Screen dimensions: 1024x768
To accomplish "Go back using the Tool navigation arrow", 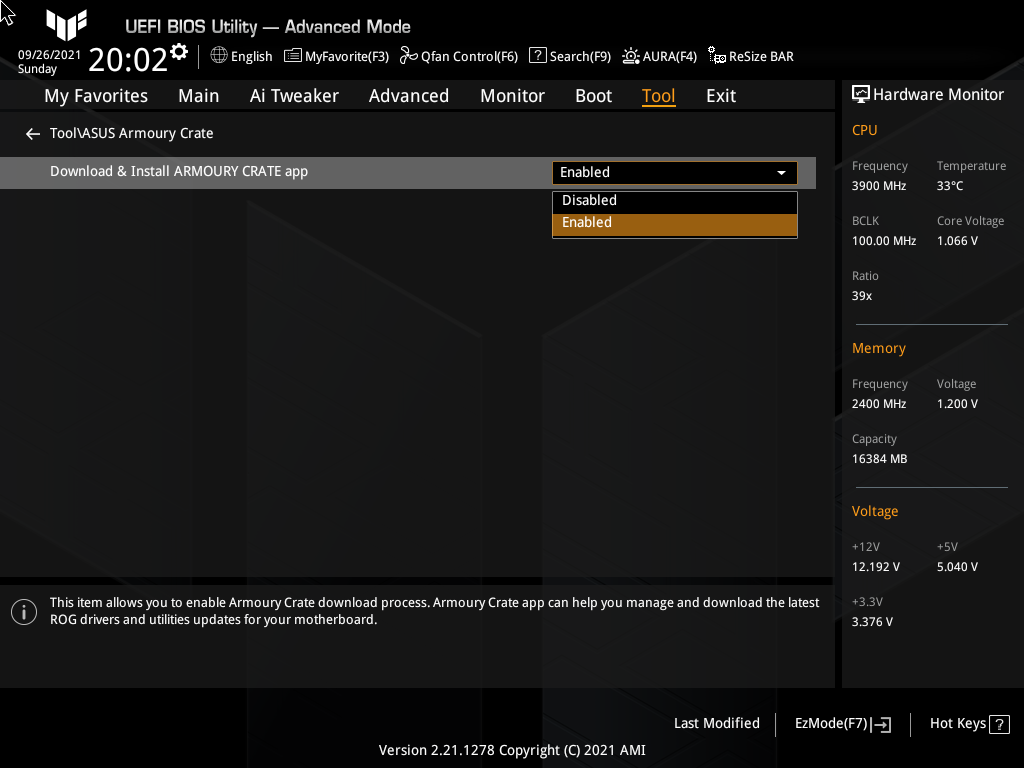I will pyautogui.click(x=32, y=133).
